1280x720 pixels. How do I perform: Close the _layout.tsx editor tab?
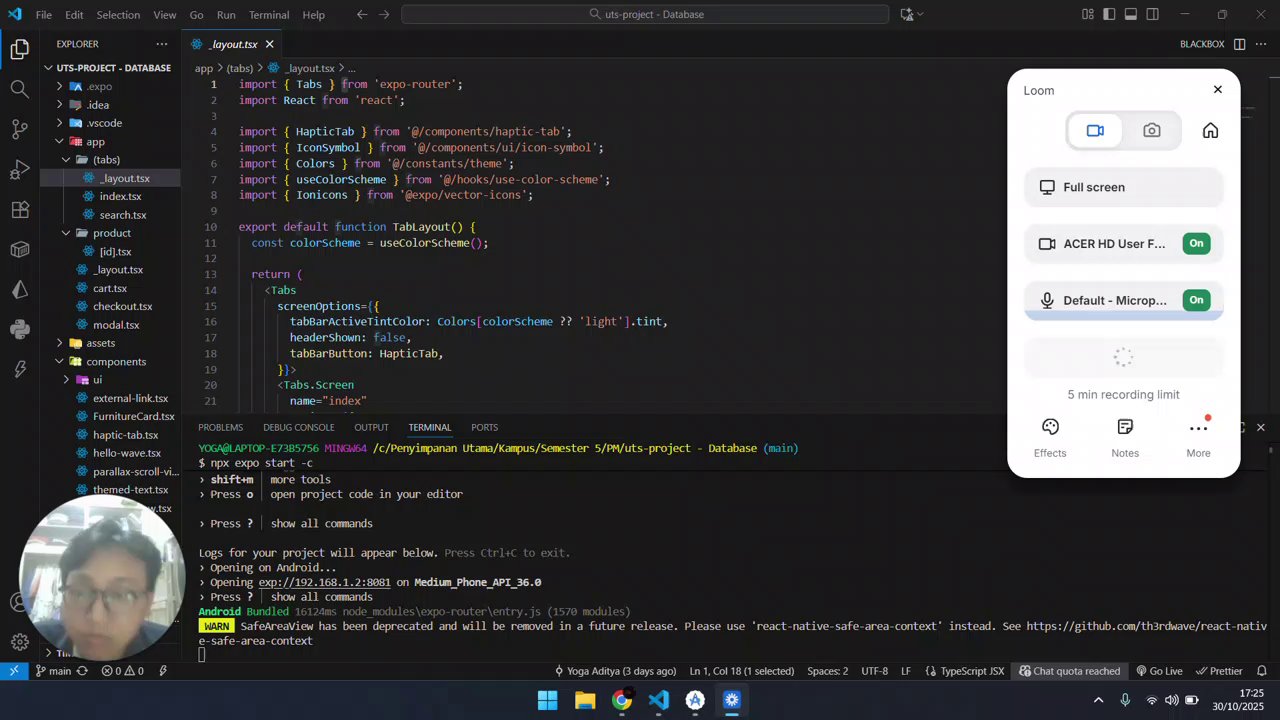[x=270, y=44]
